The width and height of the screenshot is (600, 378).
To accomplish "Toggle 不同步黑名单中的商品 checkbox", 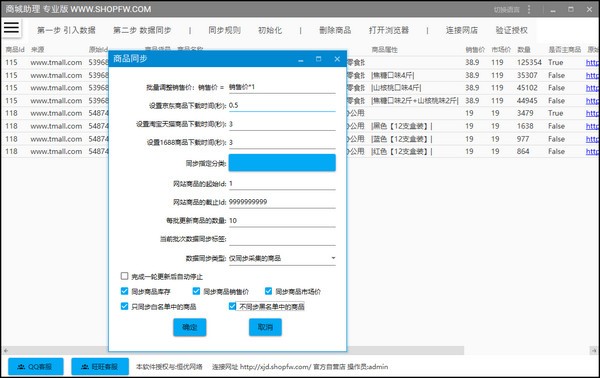I will [x=232, y=306].
